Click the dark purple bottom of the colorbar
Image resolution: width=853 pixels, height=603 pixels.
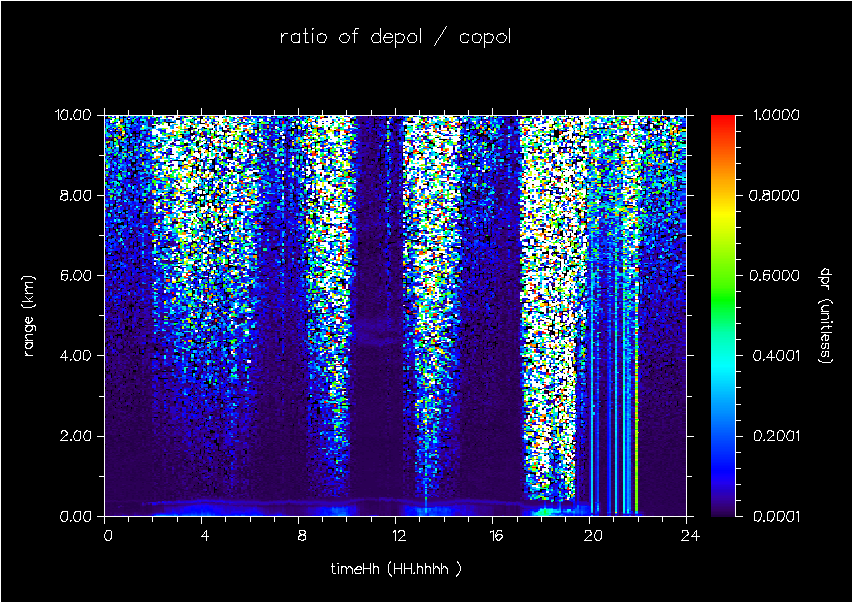pyautogui.click(x=723, y=506)
